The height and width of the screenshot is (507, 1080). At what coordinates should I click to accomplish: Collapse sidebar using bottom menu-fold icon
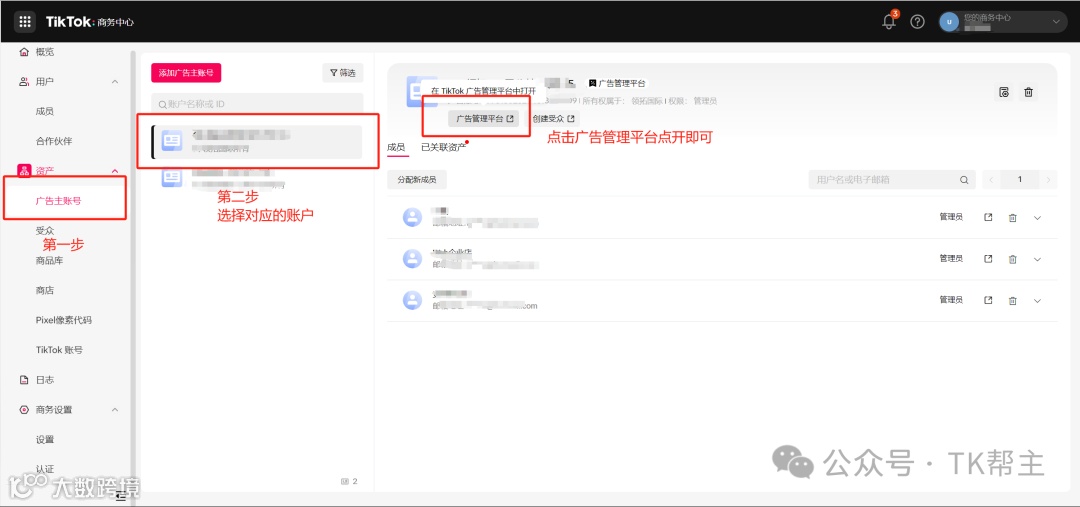[121, 495]
